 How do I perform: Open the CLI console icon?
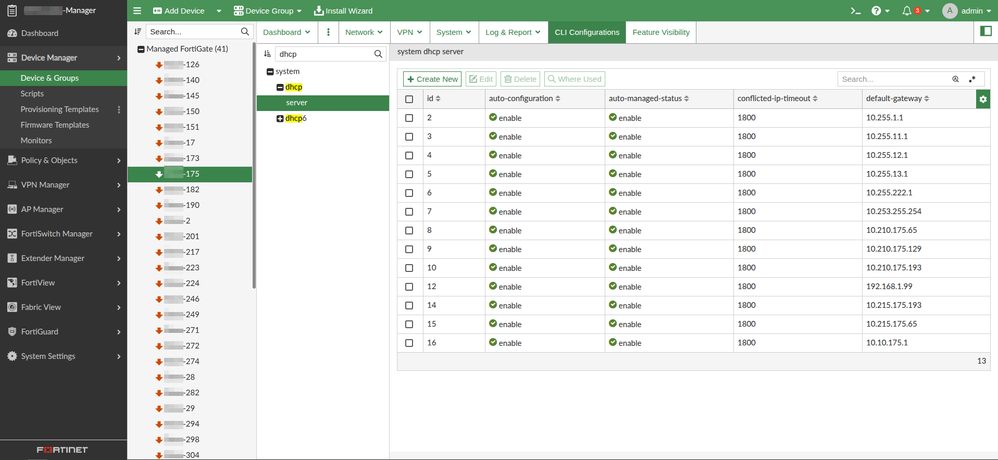(856, 11)
